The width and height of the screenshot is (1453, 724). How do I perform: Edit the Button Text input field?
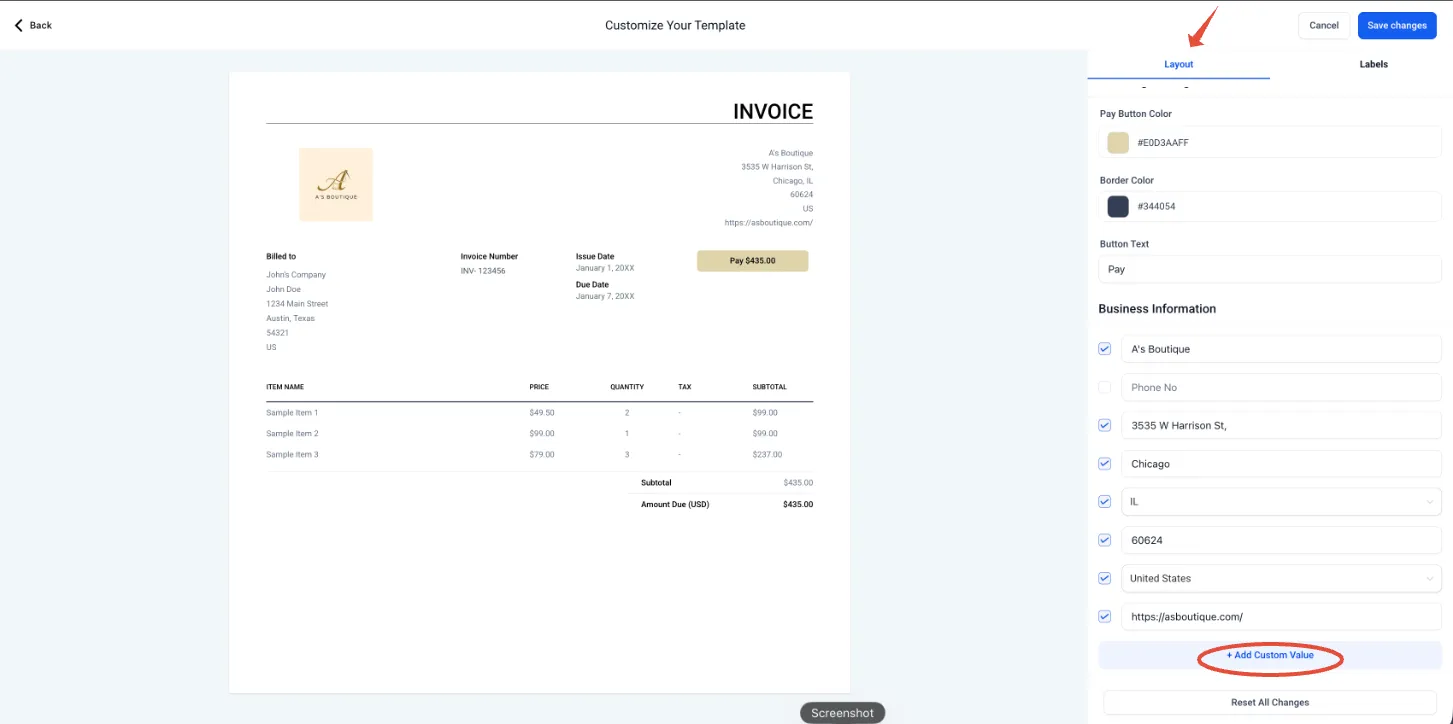[x=1270, y=270]
